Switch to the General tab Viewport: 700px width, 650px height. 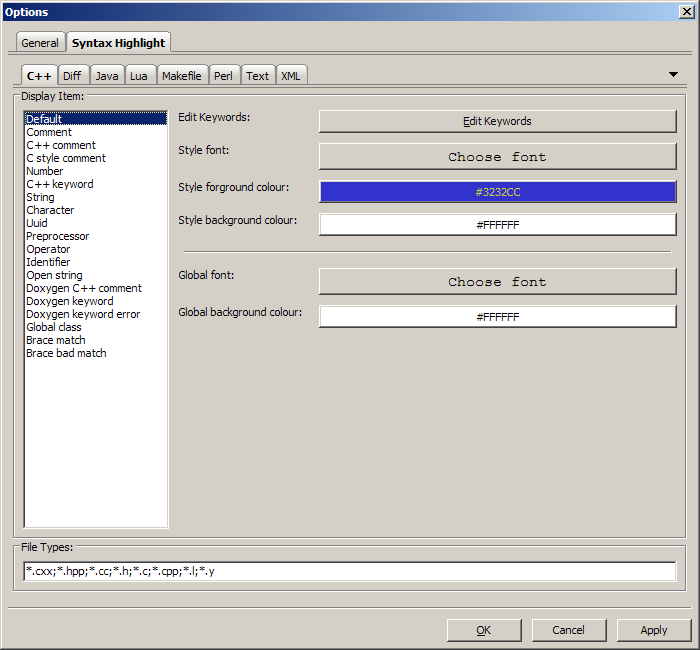pyautogui.click(x=40, y=43)
